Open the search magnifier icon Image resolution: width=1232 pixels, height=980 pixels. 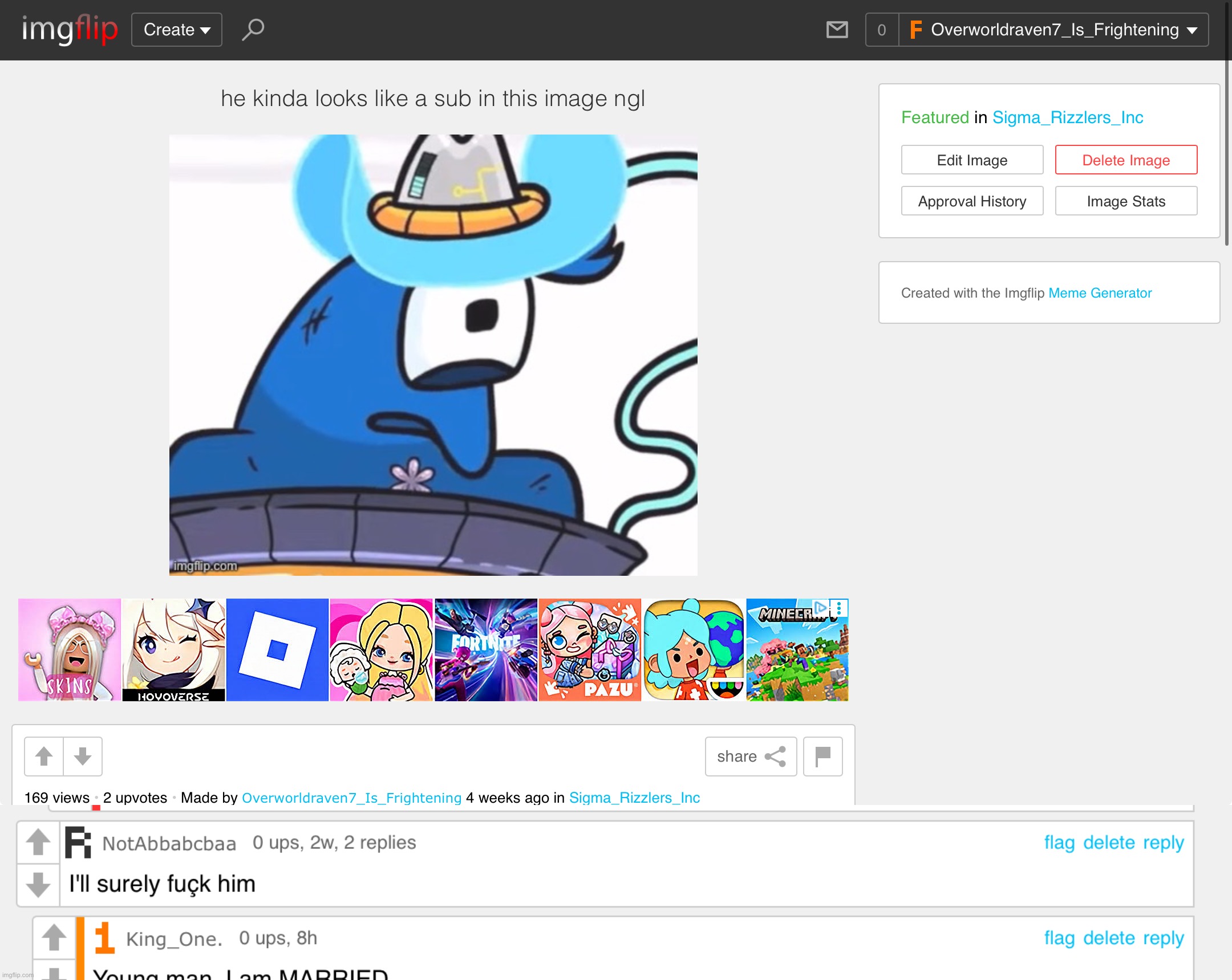coord(253,29)
